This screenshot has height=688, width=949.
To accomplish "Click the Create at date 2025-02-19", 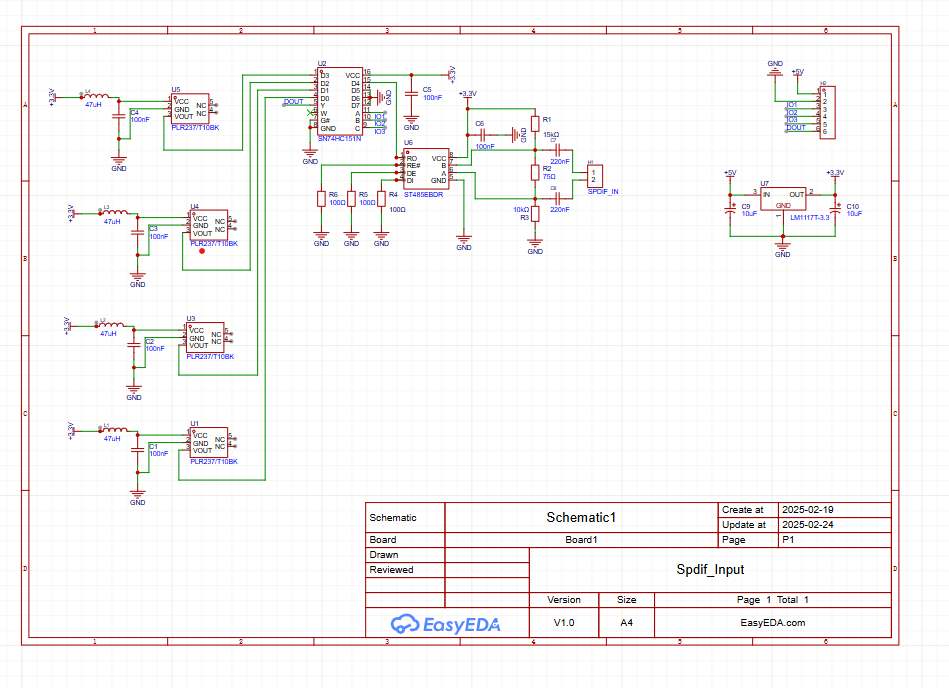I will [808, 509].
